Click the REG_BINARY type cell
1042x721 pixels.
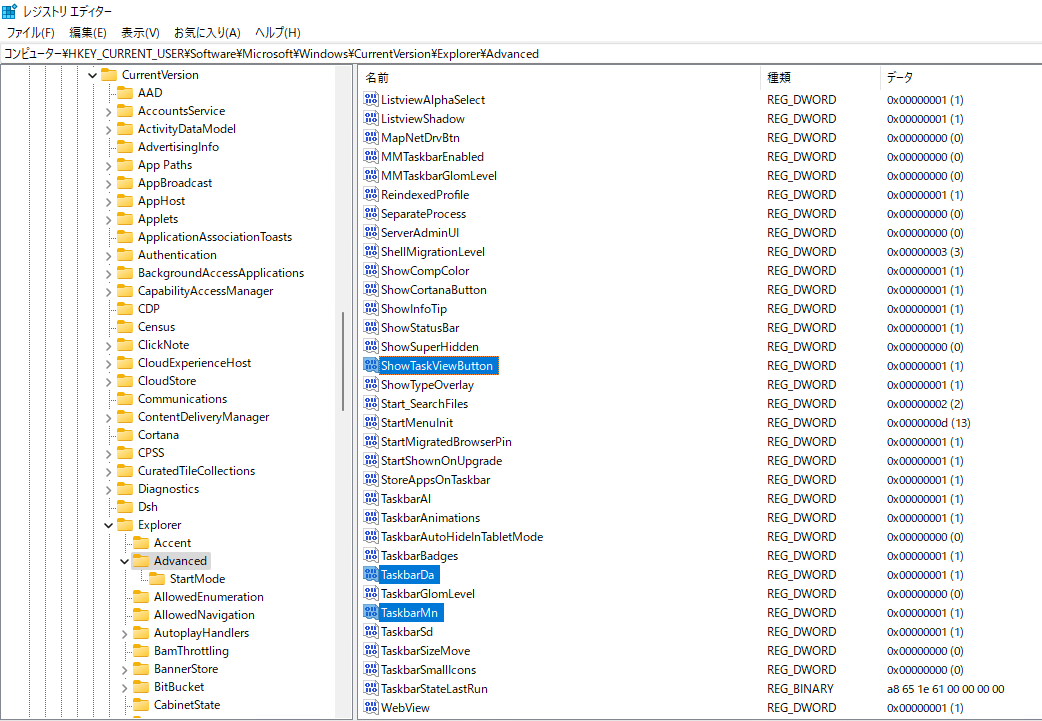pos(800,688)
